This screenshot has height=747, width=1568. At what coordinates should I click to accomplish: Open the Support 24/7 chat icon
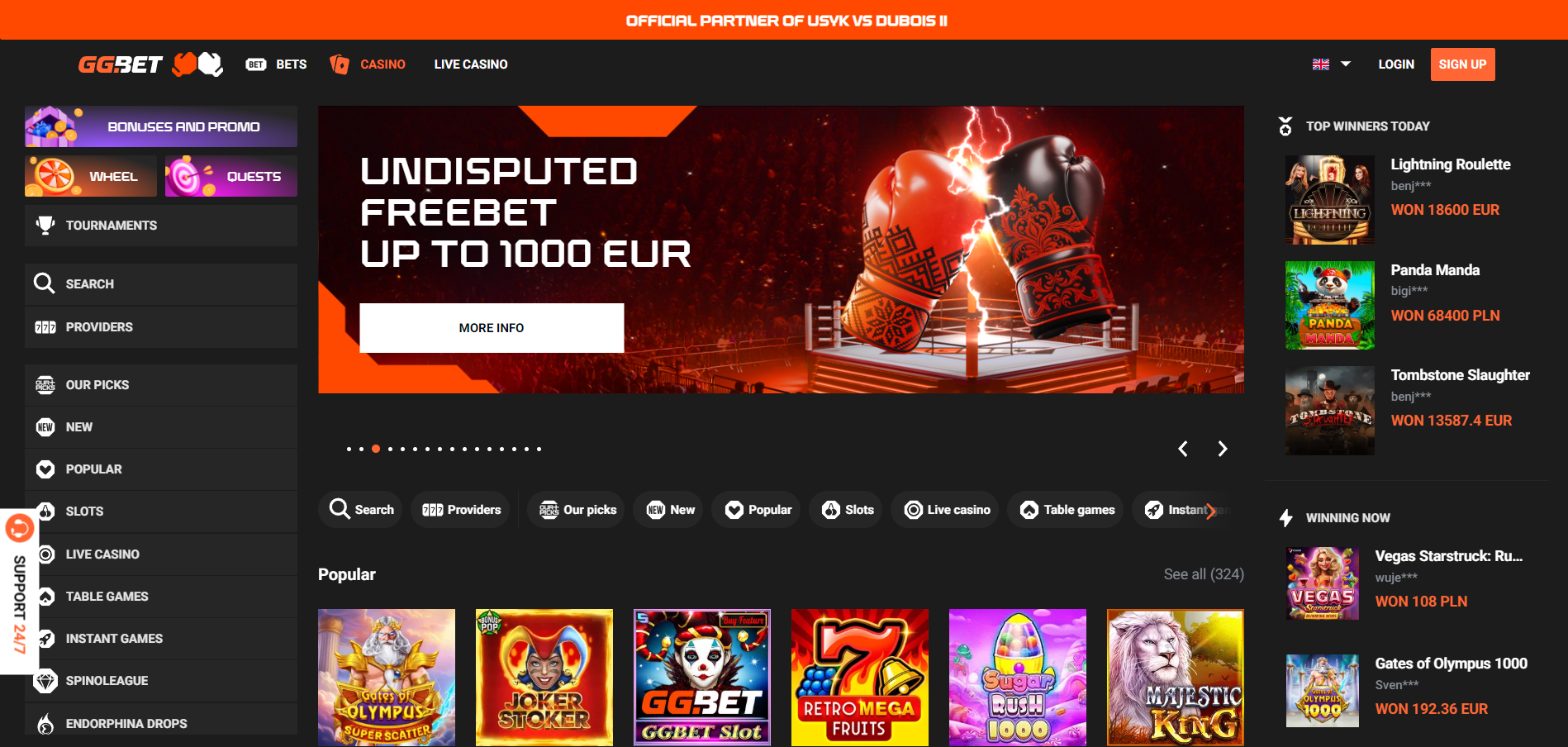(20, 528)
